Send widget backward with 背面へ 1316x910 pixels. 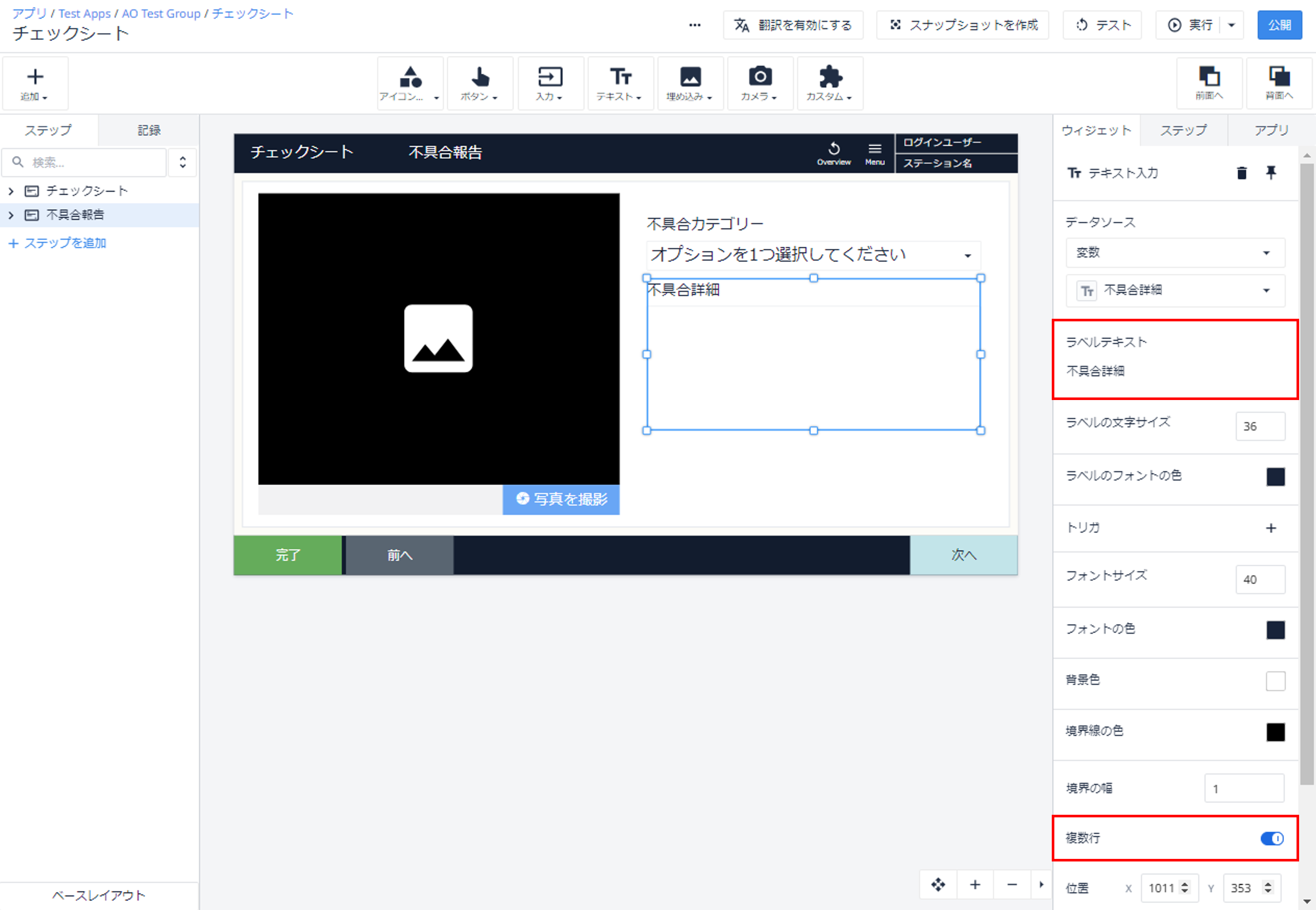point(1280,83)
